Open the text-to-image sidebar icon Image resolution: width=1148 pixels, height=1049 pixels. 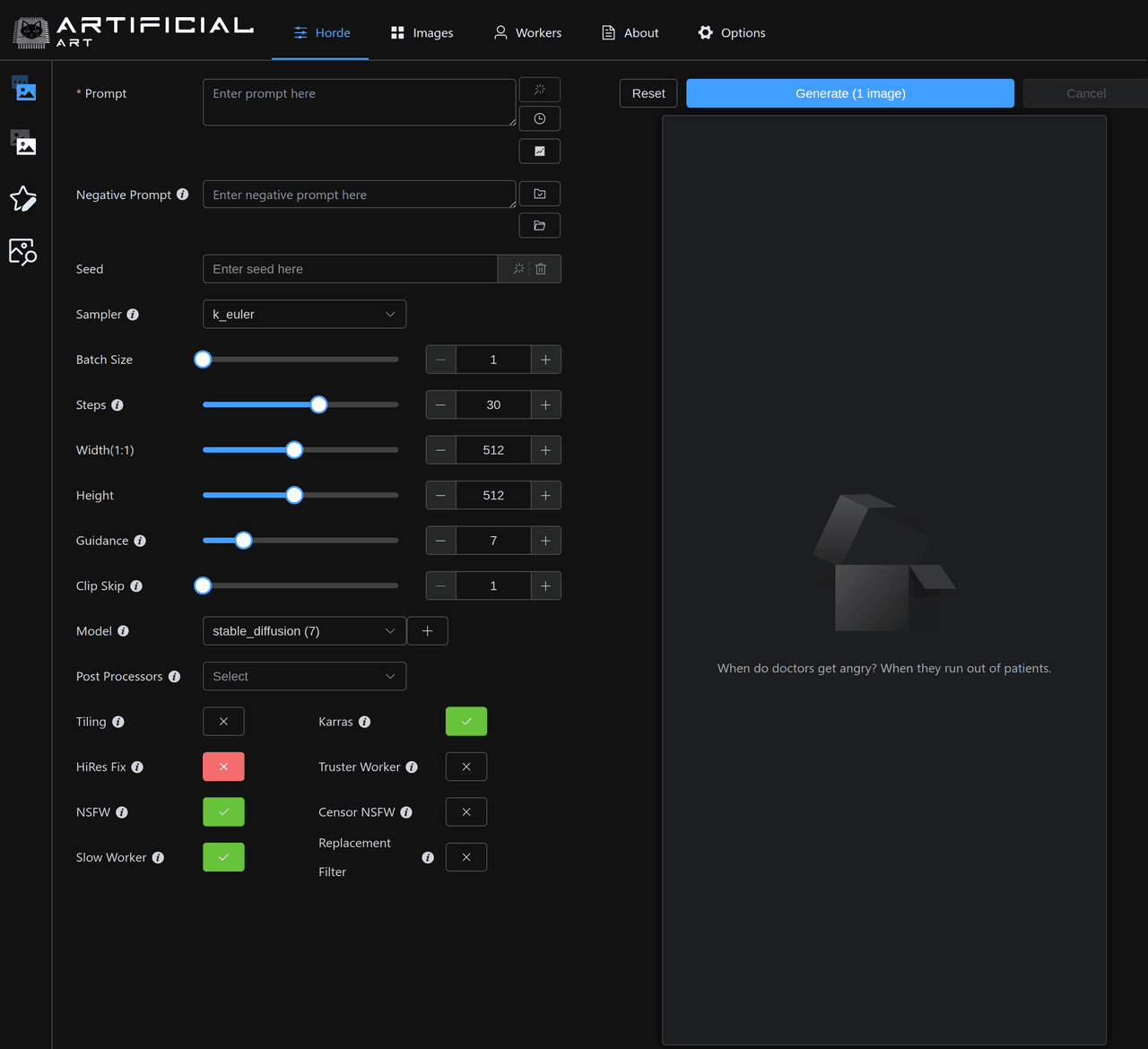(24, 88)
